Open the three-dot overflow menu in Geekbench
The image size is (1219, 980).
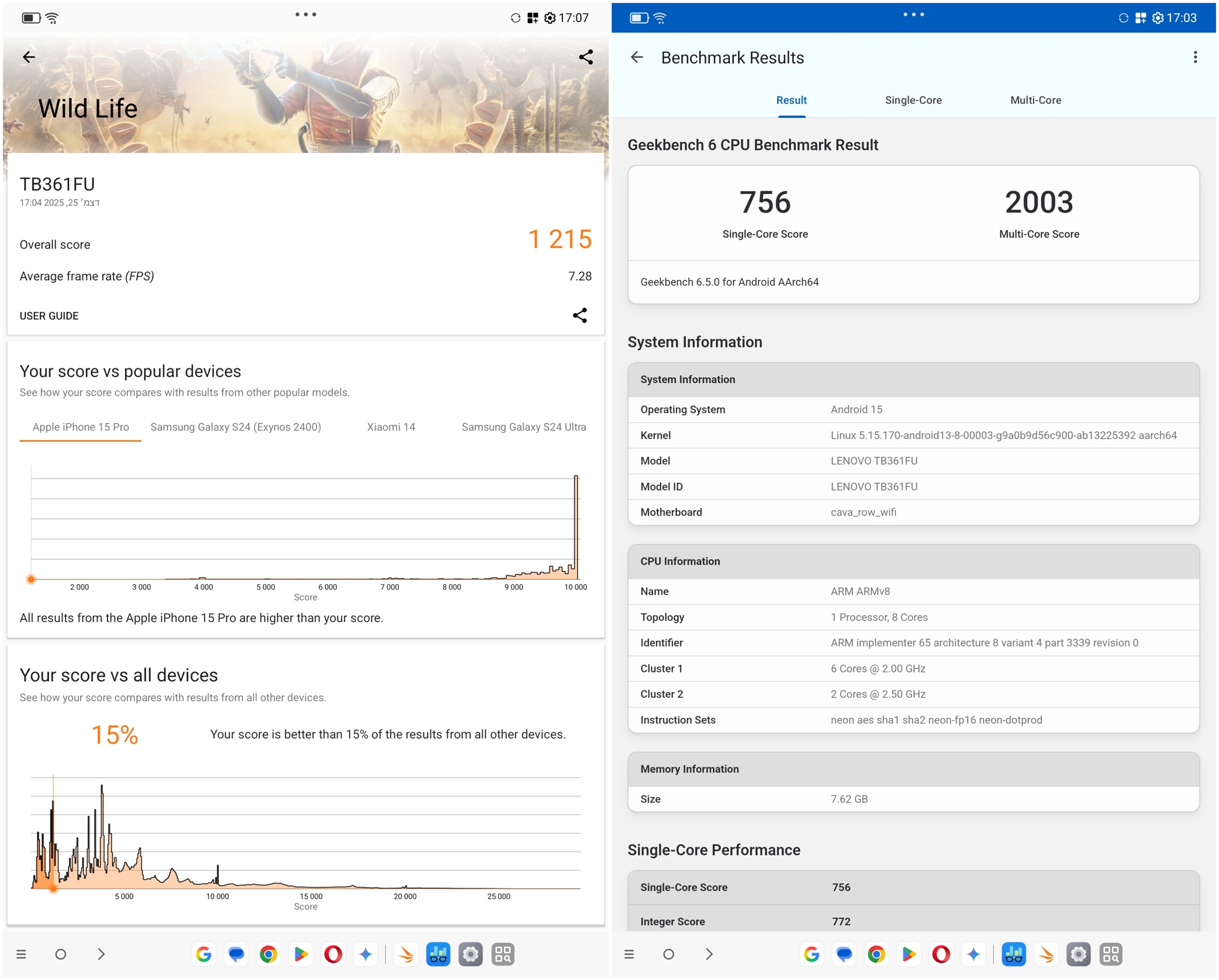pos(1194,57)
